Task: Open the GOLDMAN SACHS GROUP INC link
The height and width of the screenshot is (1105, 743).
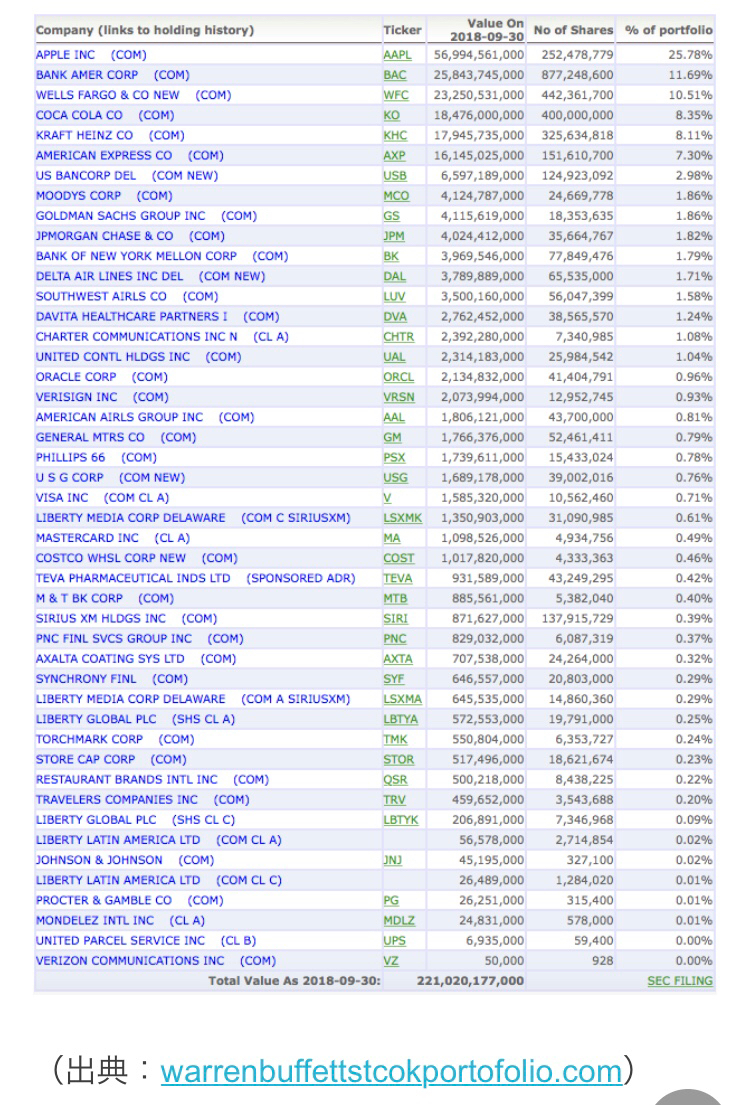Action: point(146,216)
